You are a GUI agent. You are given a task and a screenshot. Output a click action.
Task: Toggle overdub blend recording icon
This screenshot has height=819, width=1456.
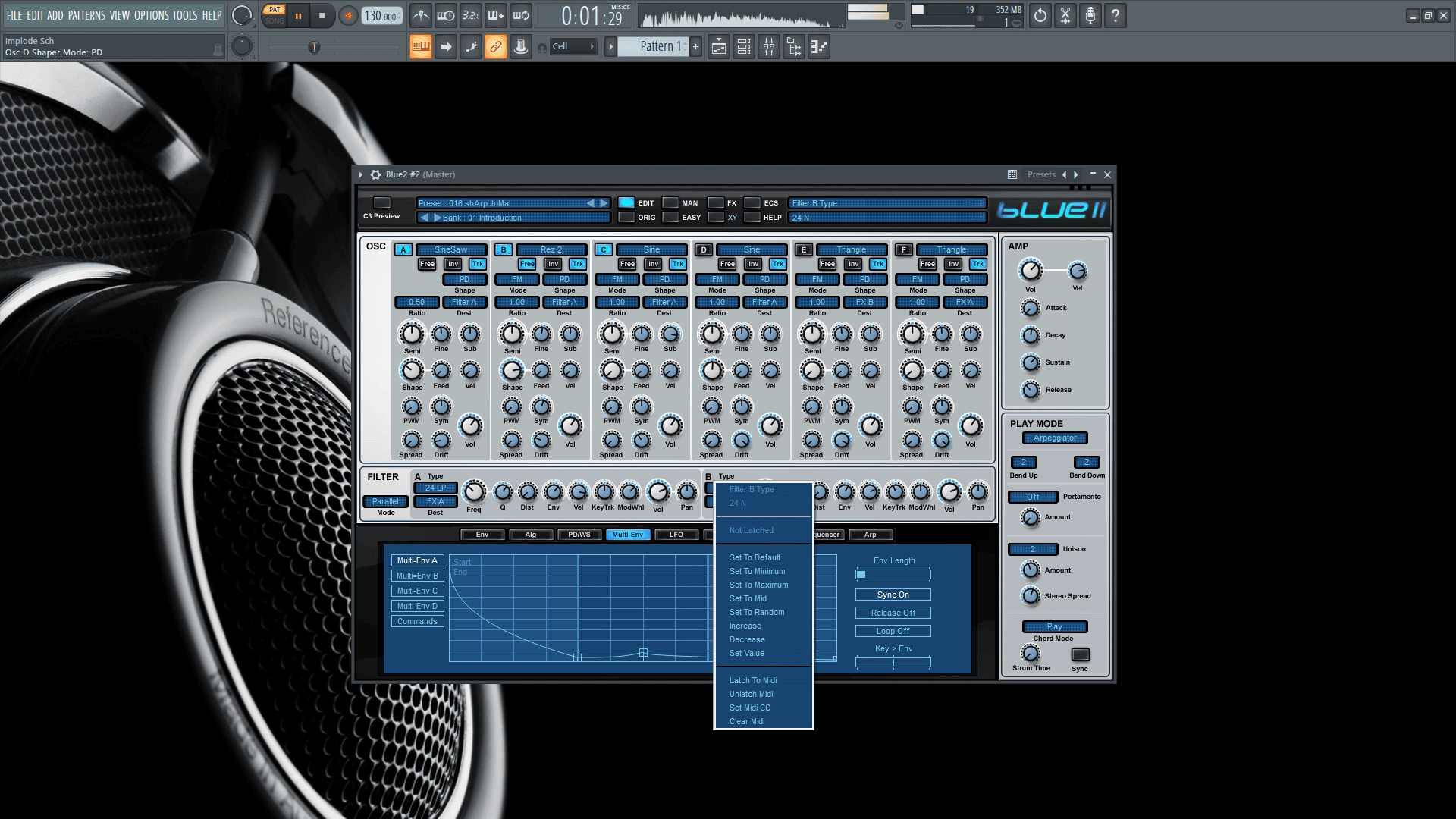tap(496, 16)
